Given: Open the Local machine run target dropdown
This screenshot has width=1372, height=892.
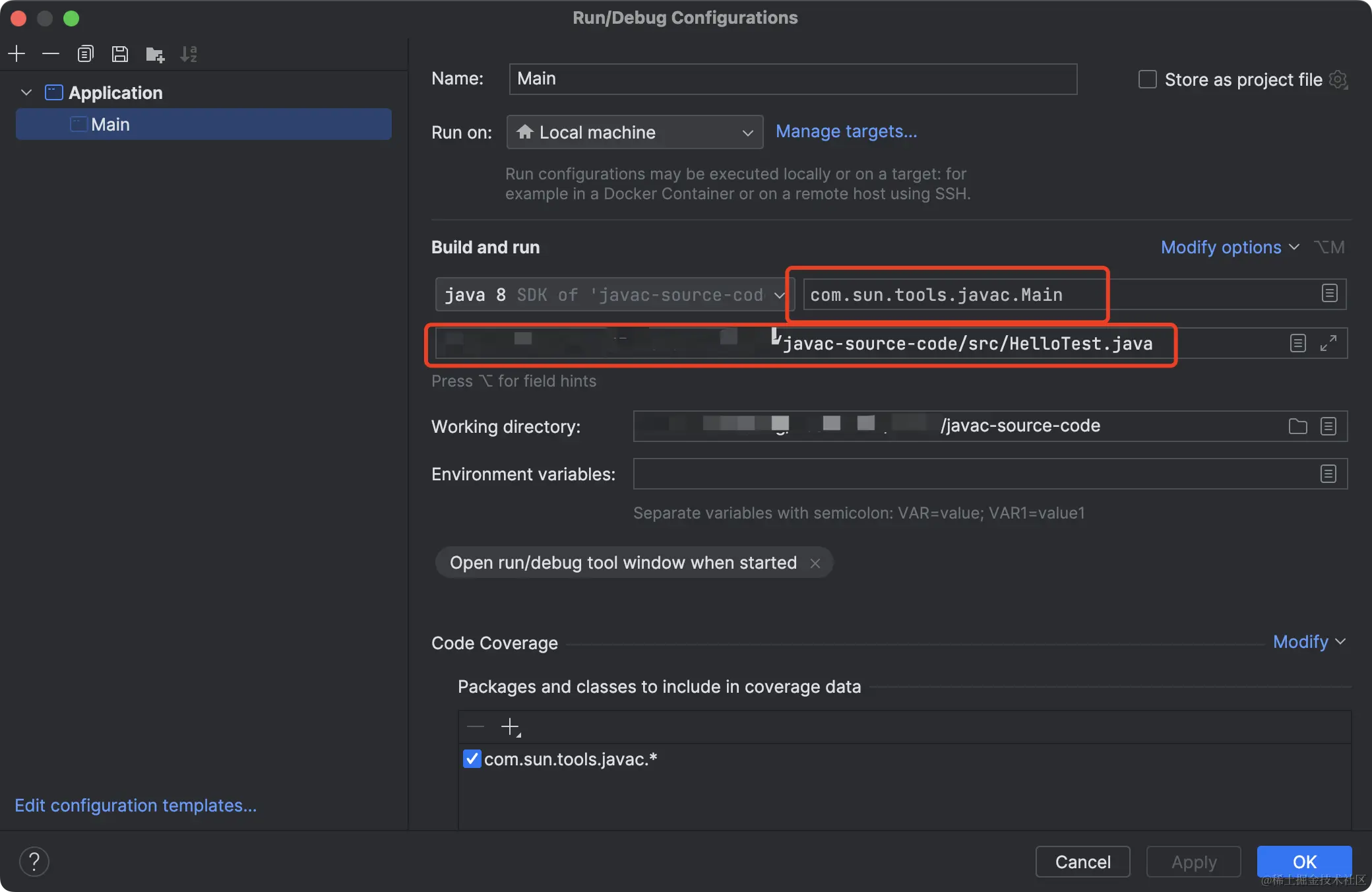Looking at the screenshot, I should tap(635, 132).
